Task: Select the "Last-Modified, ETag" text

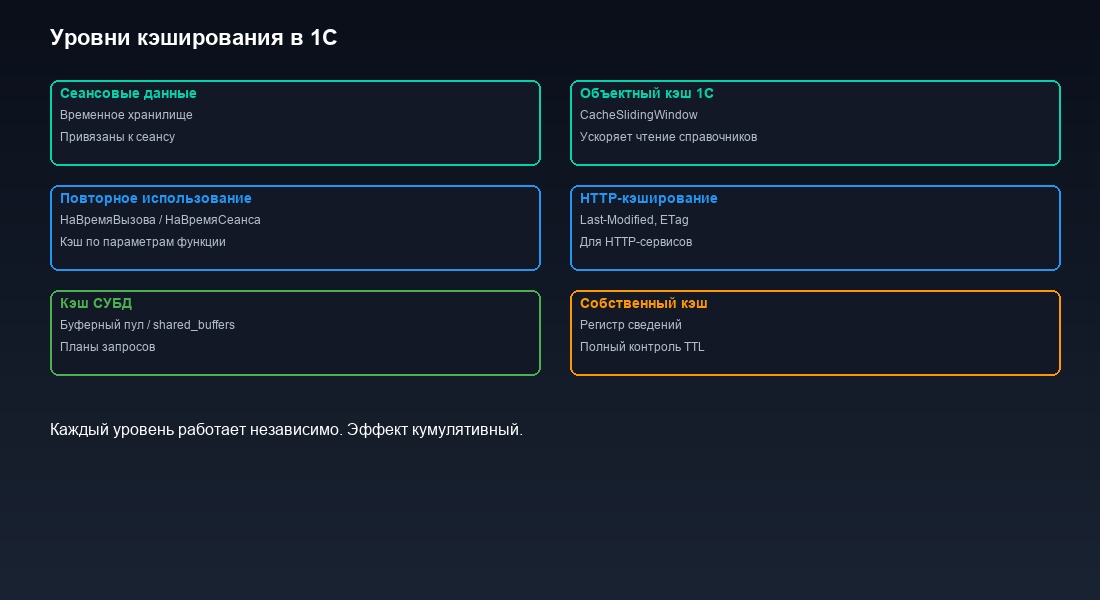Action: click(634, 220)
